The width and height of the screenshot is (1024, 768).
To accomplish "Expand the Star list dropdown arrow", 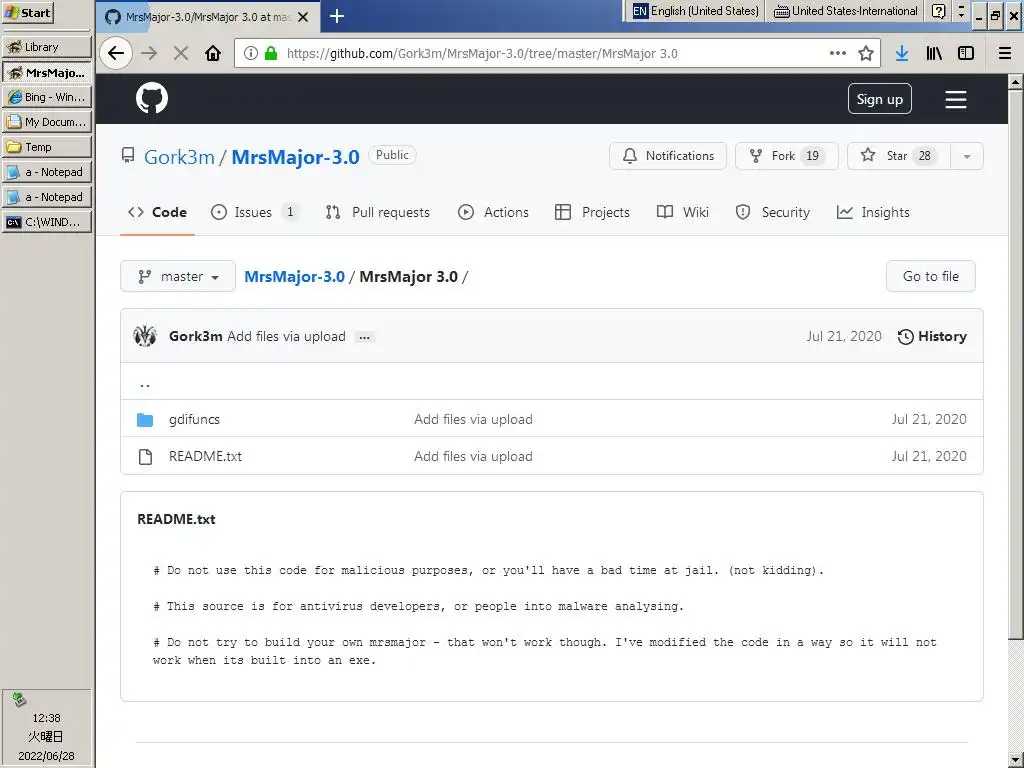I will point(967,156).
